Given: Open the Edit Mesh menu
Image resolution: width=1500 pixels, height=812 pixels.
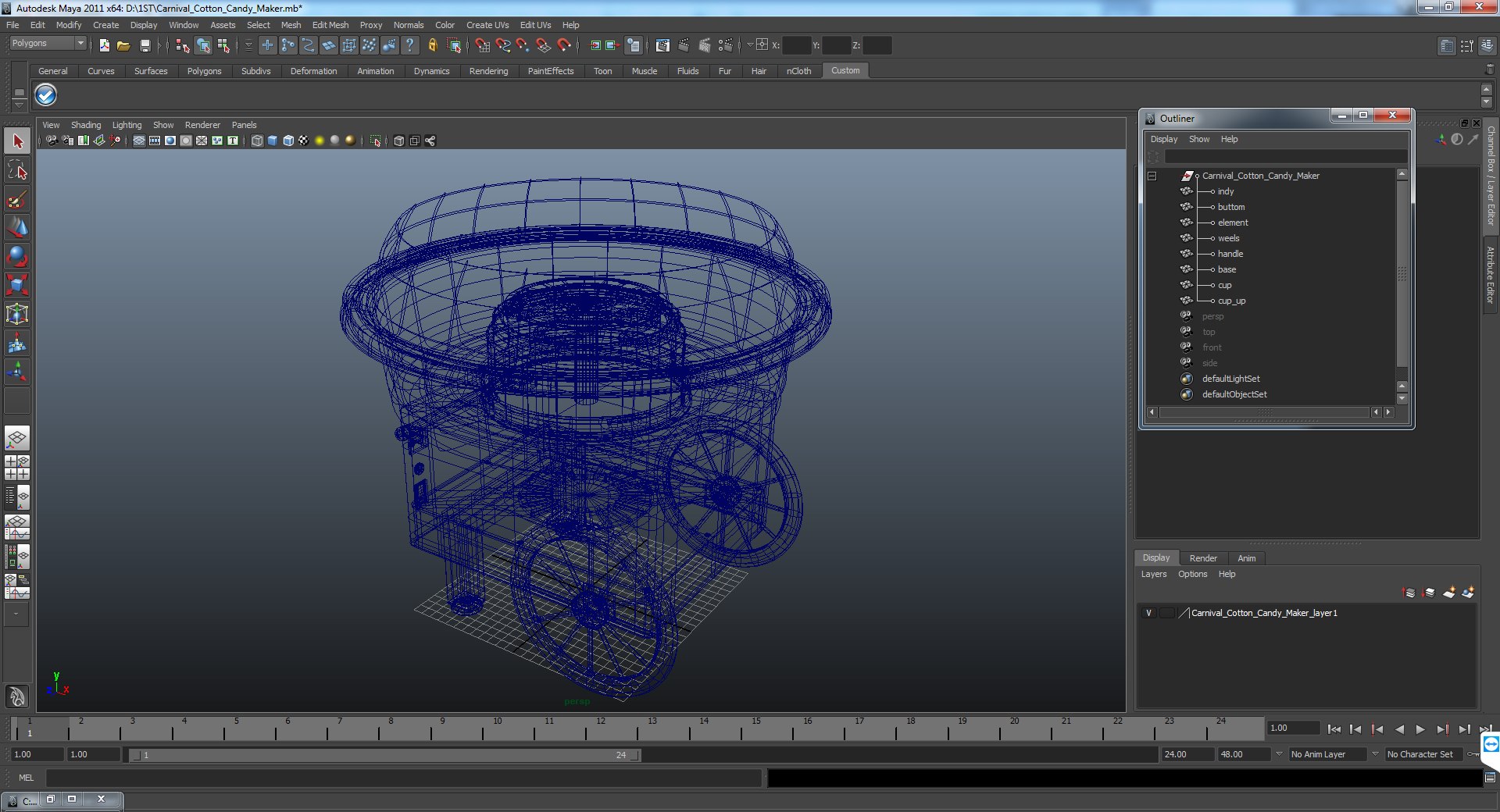Looking at the screenshot, I should point(330,25).
